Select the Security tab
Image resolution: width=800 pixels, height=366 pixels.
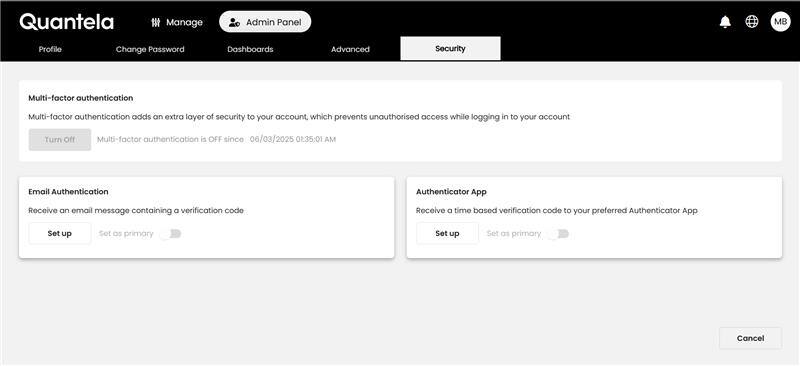coord(450,48)
